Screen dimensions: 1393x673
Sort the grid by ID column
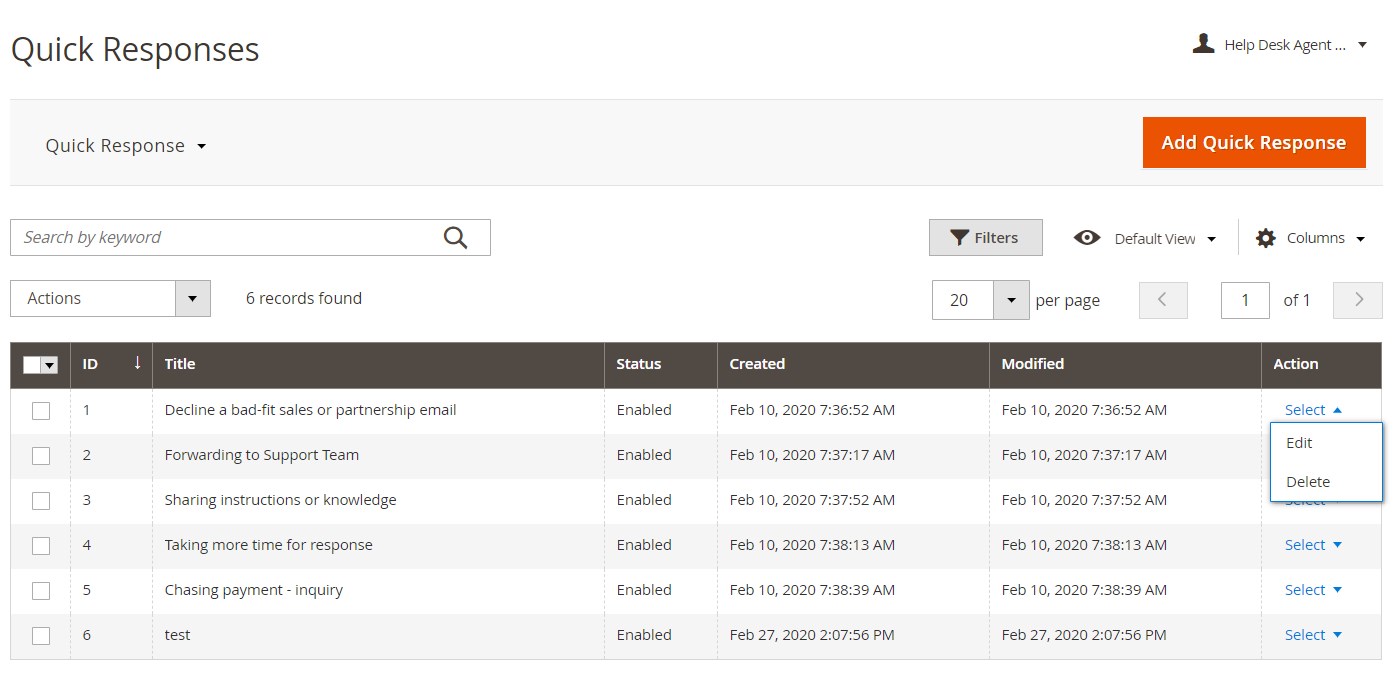pyautogui.click(x=111, y=364)
